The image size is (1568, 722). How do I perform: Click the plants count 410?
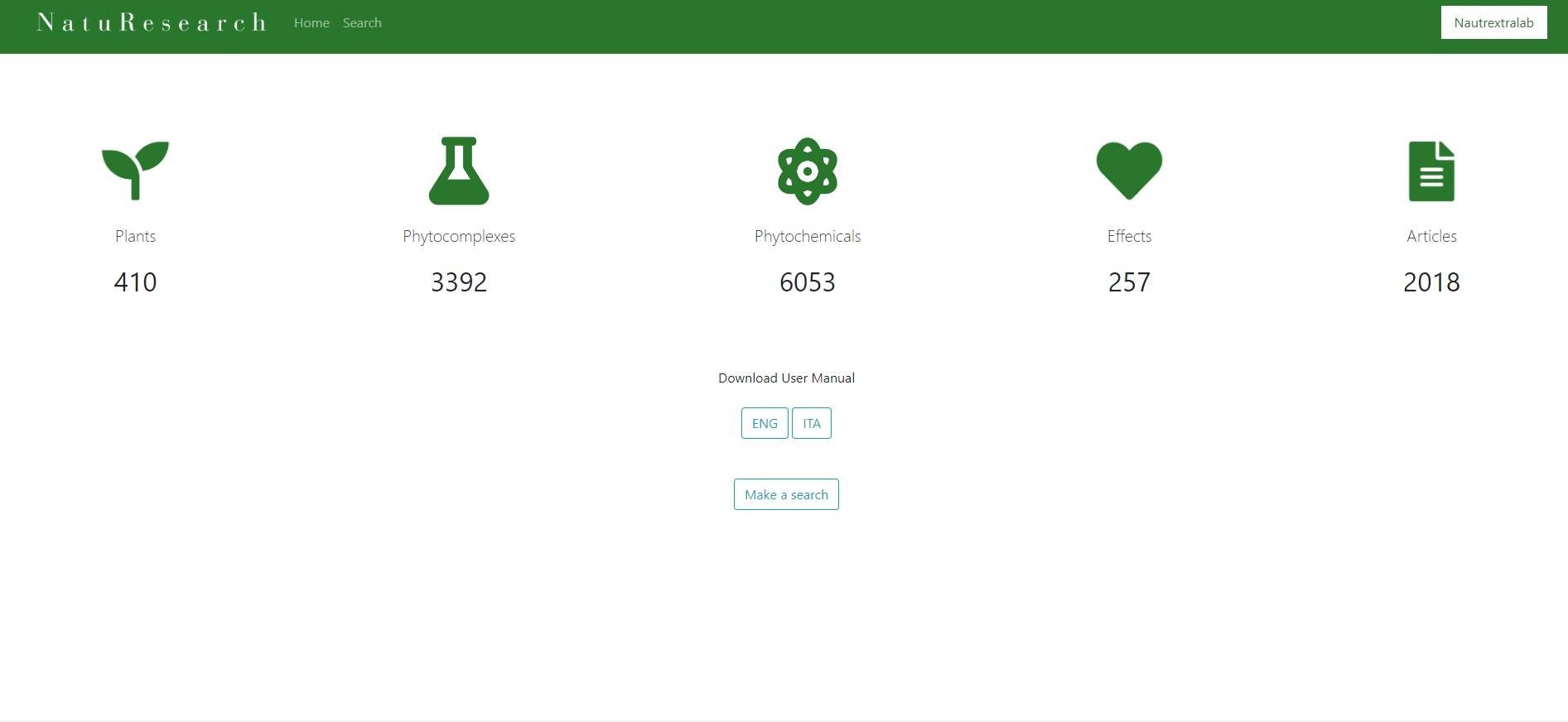click(135, 282)
